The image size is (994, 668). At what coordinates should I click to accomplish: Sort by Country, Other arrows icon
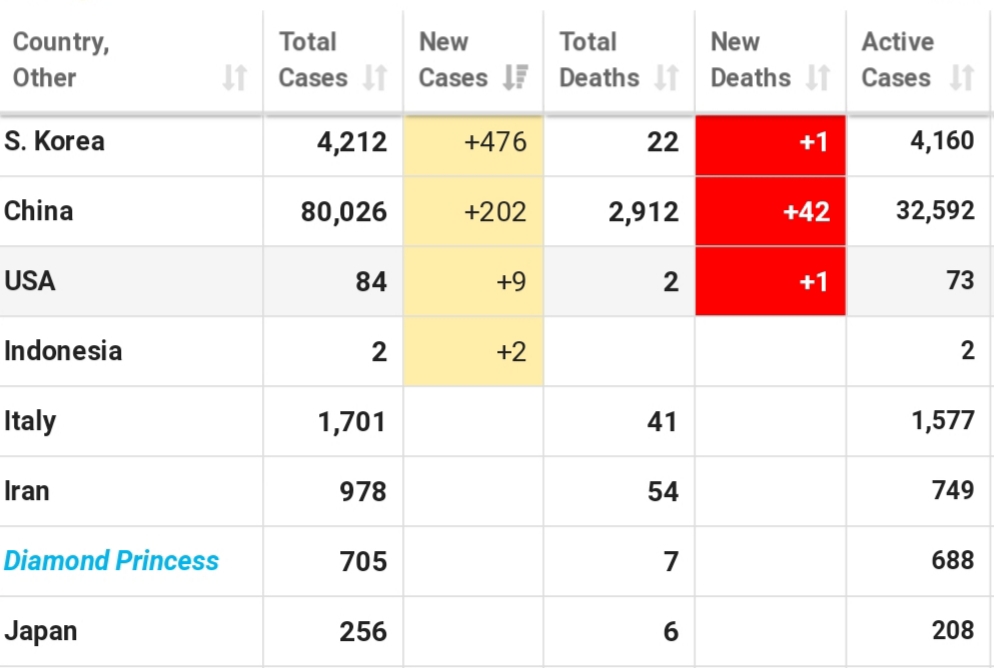235,78
